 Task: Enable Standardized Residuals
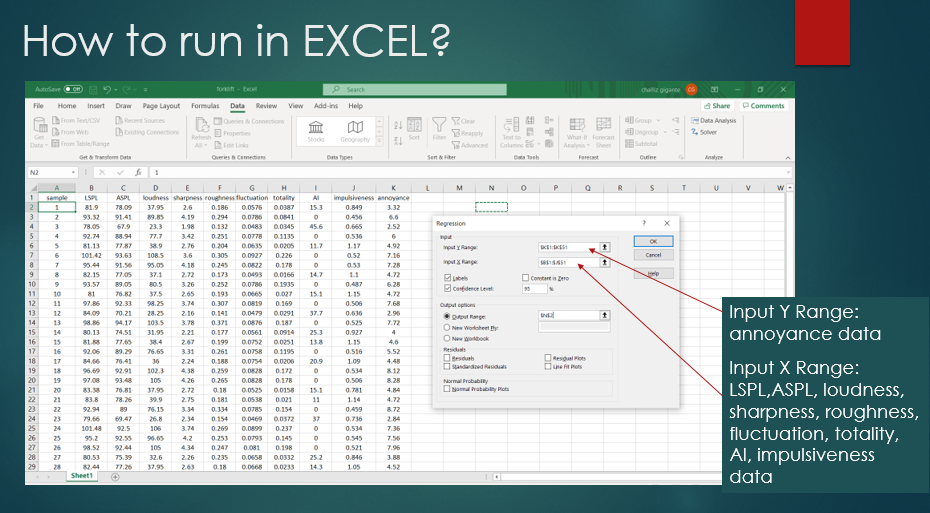tap(447, 367)
